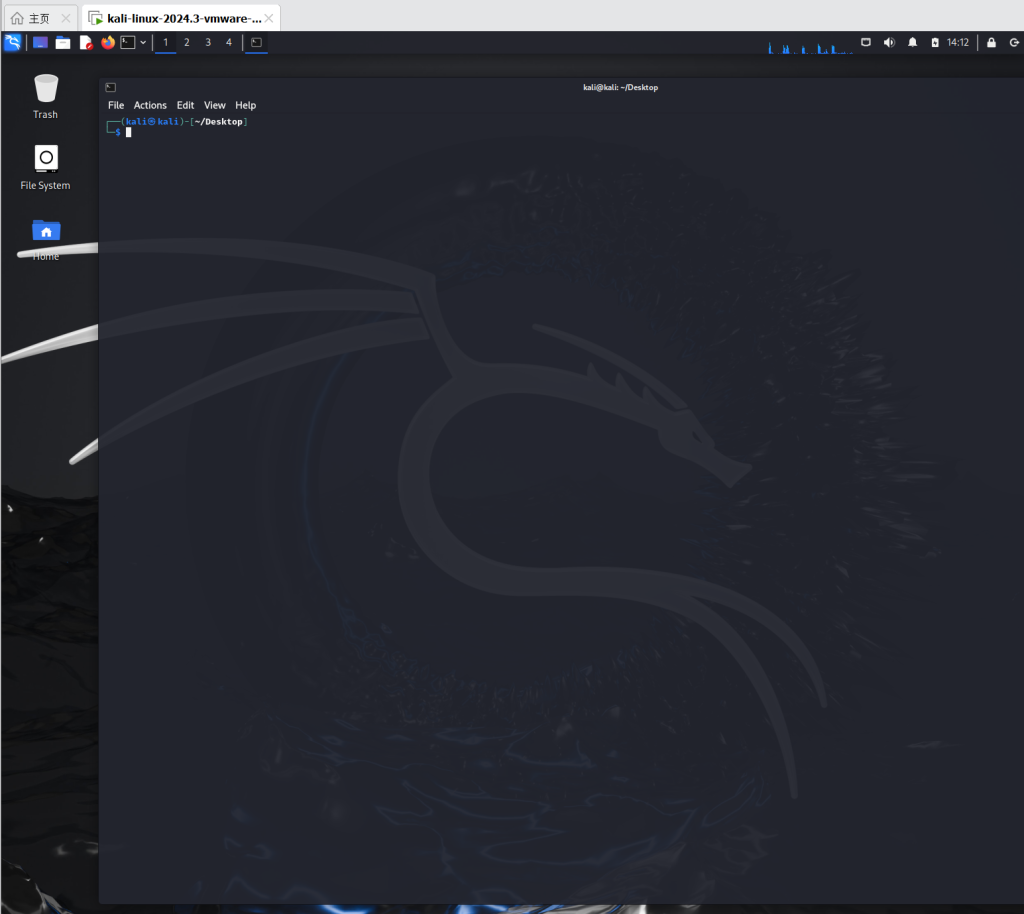
Task: Launch Firefox from the top panel
Action: 108,42
